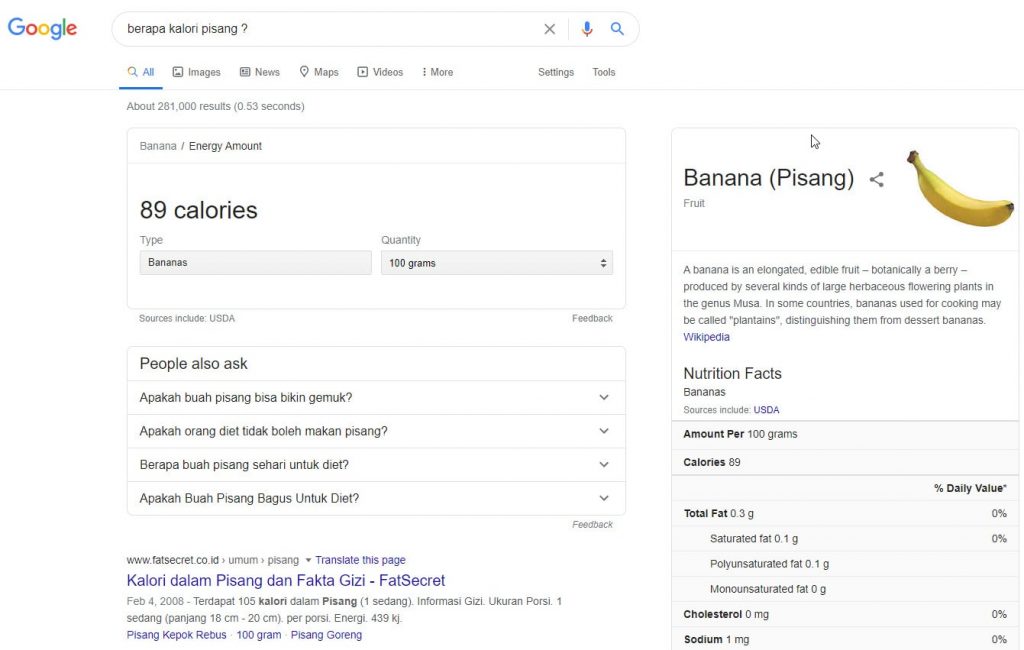The width and height of the screenshot is (1024, 650).
Task: Click the 'Cholesterol 0 mg' row
Action: [x=845, y=614]
